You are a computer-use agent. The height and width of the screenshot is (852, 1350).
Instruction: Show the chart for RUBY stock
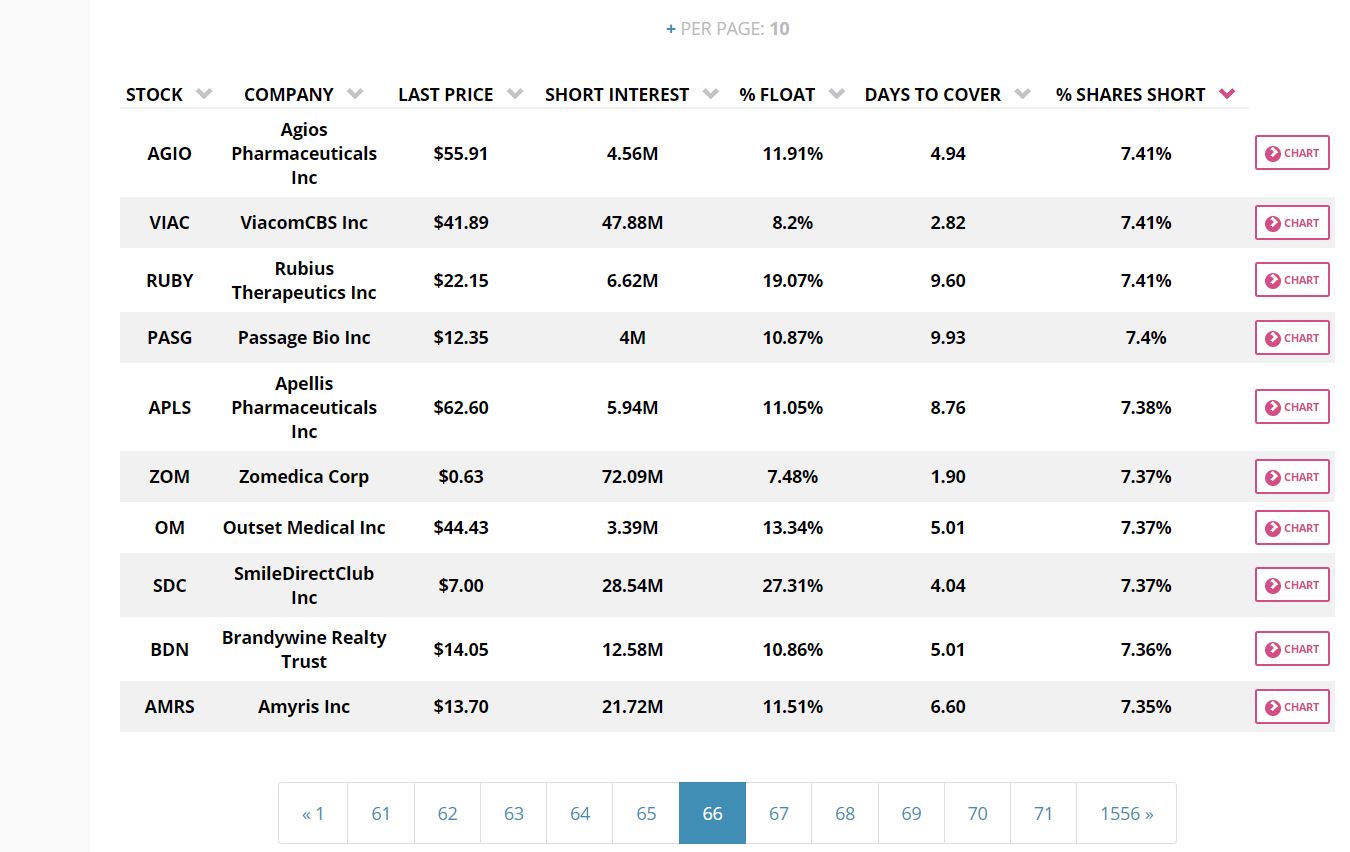tap(1291, 280)
